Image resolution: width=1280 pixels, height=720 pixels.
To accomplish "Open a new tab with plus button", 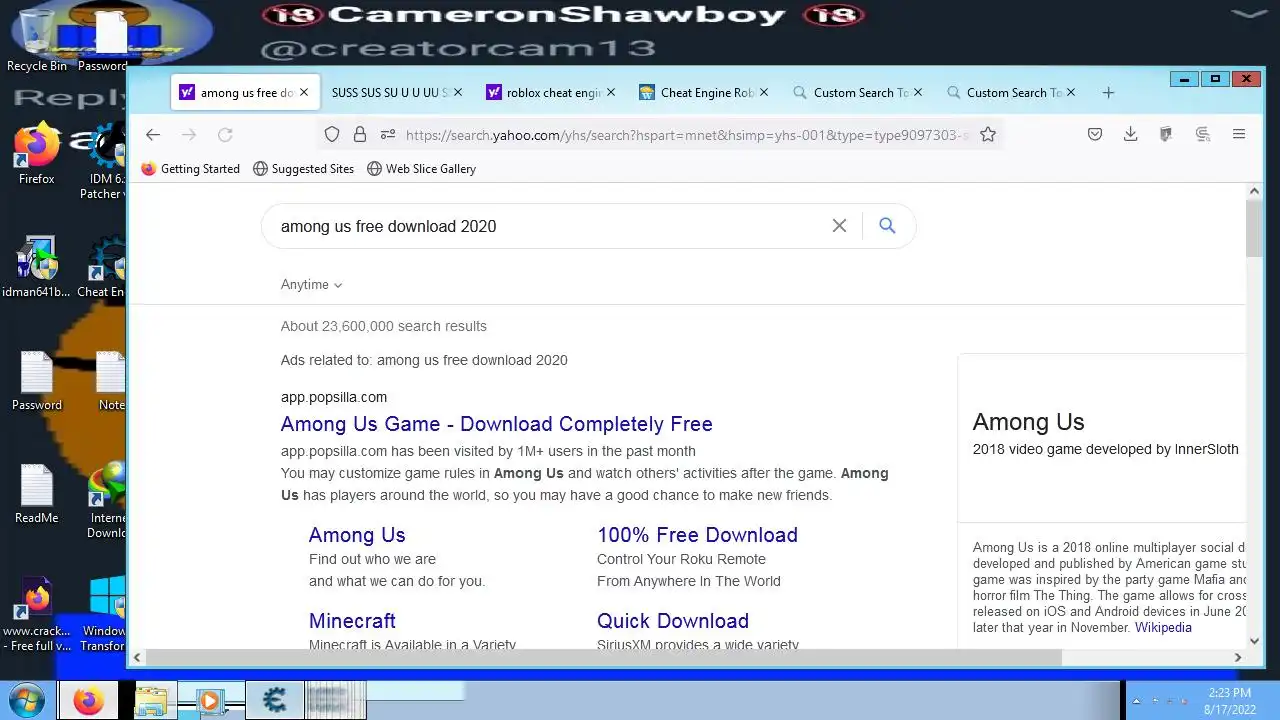I will coord(1108,93).
